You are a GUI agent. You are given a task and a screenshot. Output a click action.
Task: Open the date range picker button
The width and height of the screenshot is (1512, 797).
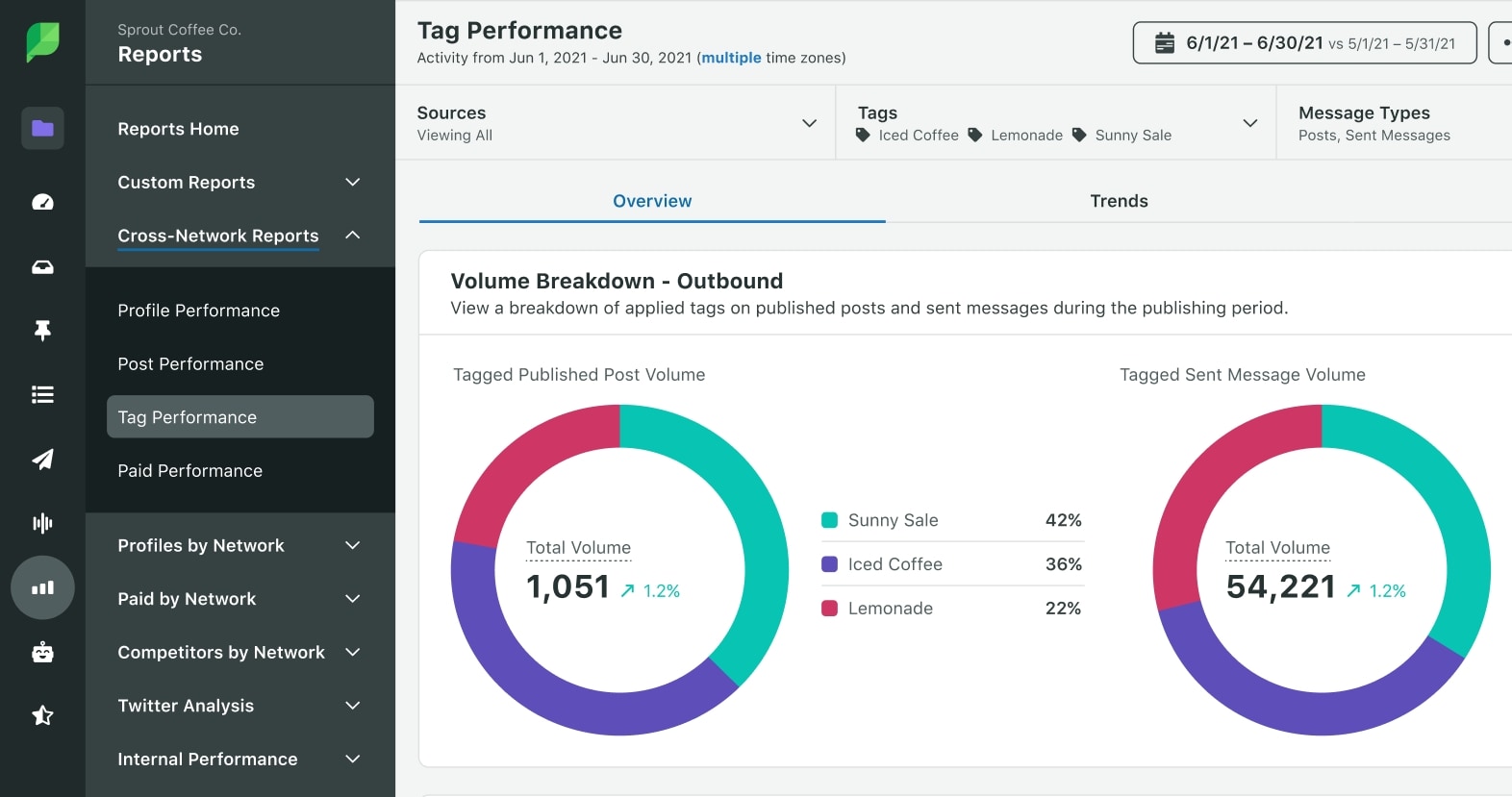pyautogui.click(x=1304, y=43)
